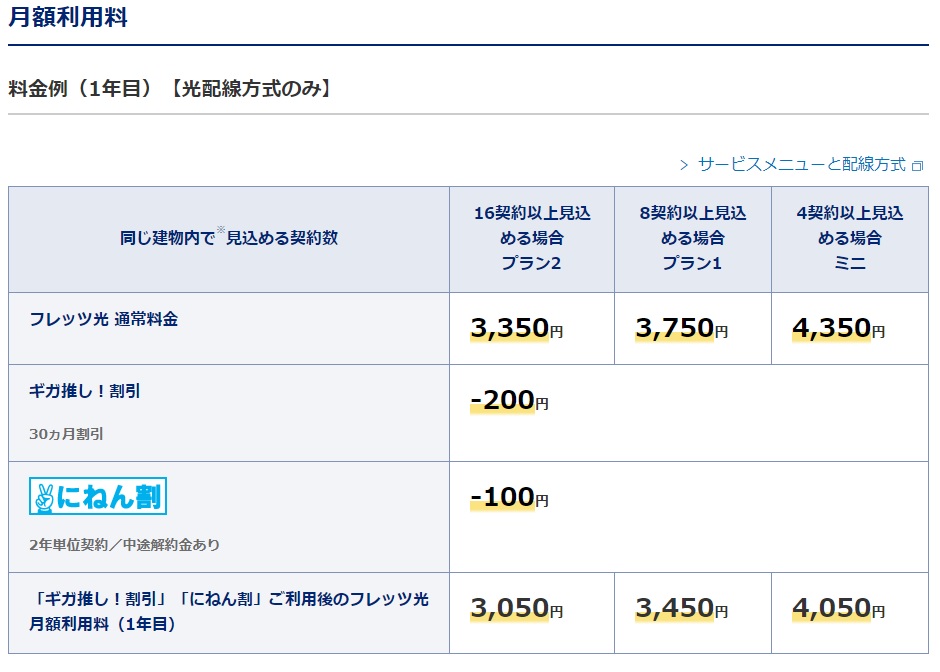Click the 月額利用料 section heading
This screenshot has height=672, width=940.
pos(68,18)
